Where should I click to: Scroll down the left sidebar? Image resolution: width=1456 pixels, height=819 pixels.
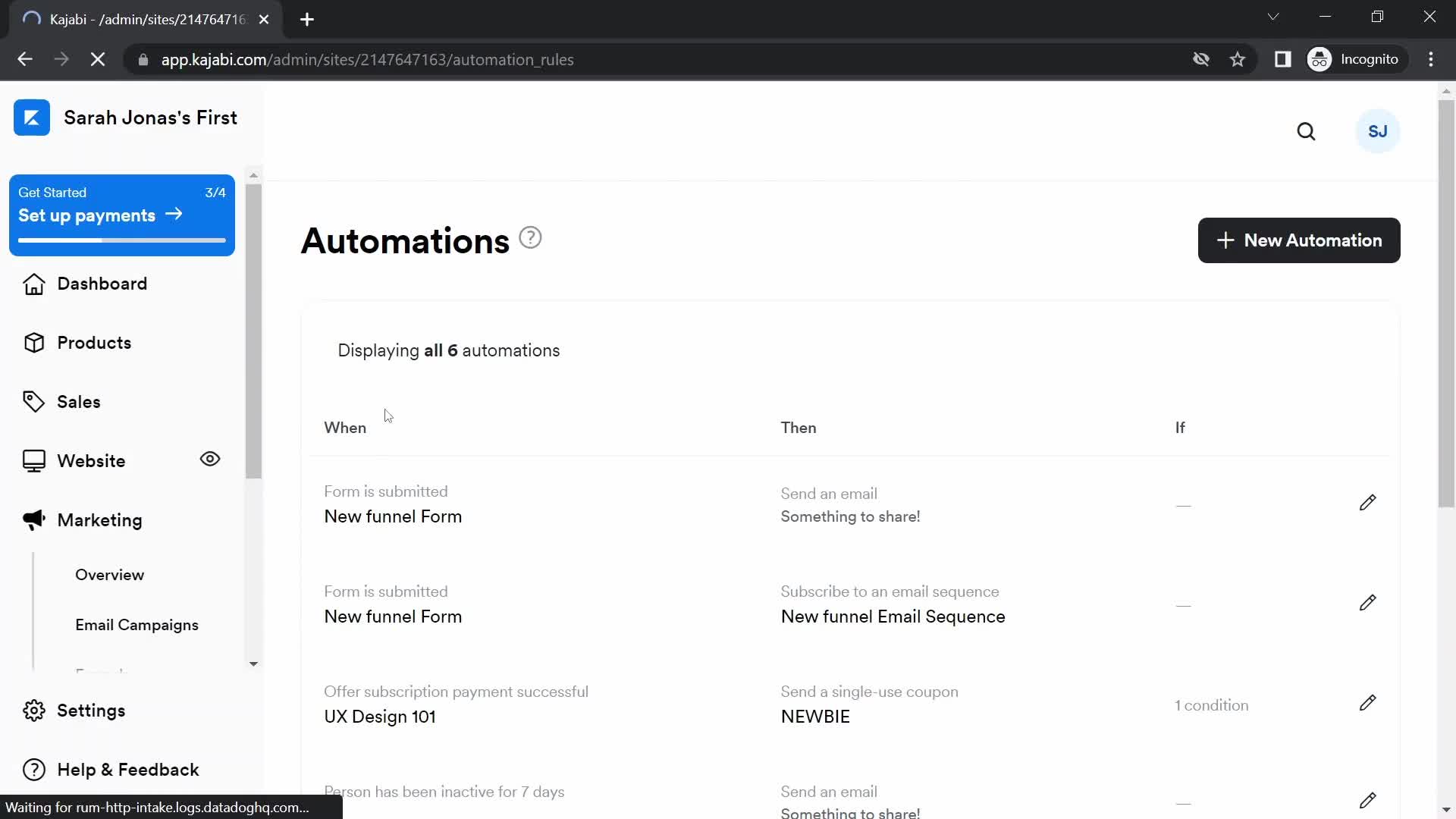point(255,662)
